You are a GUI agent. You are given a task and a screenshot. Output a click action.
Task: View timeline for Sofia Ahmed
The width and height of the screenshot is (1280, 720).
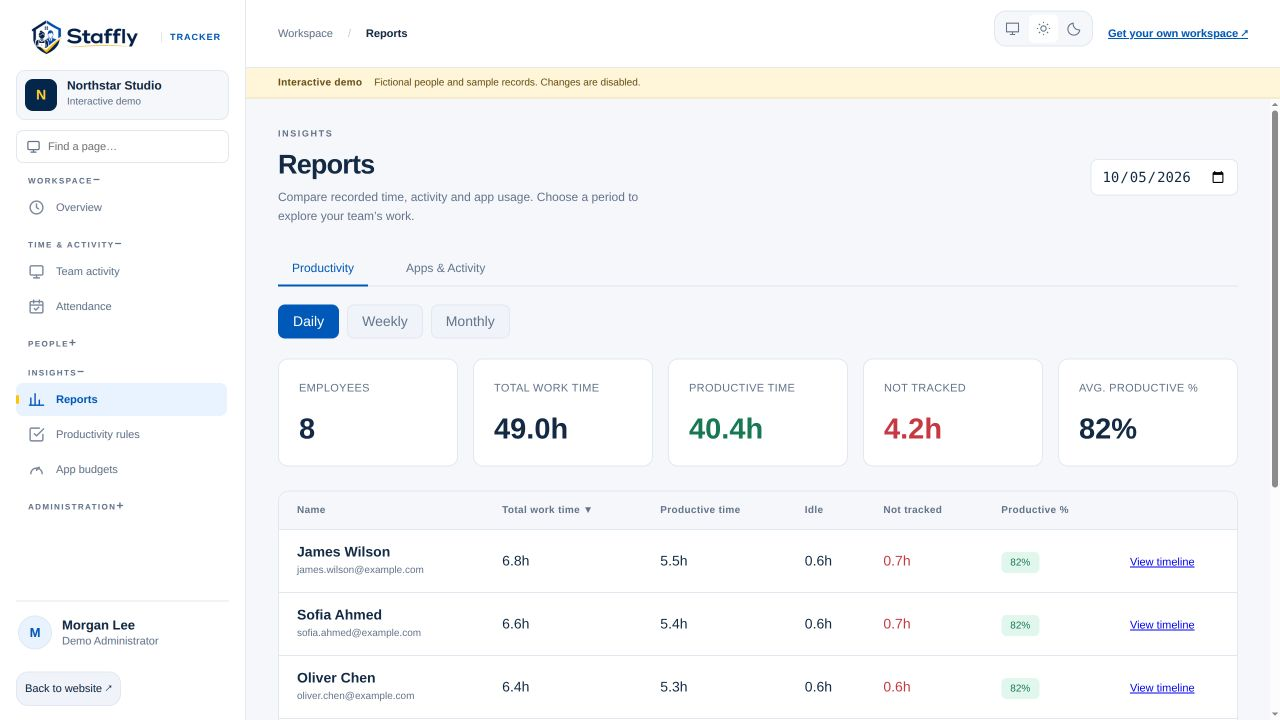click(1162, 625)
